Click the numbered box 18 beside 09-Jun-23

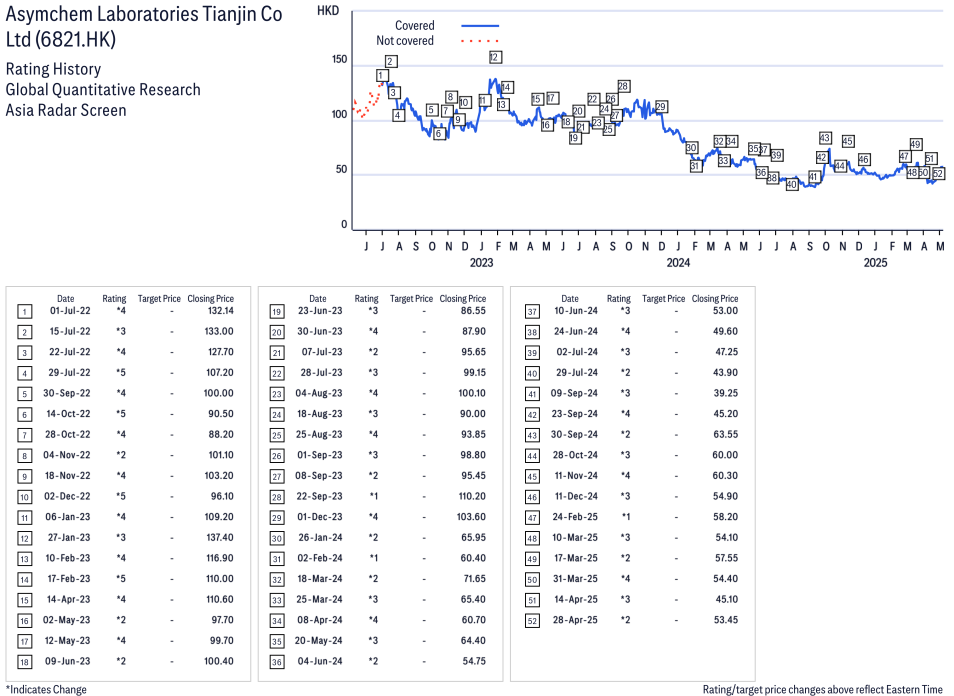pos(24,663)
